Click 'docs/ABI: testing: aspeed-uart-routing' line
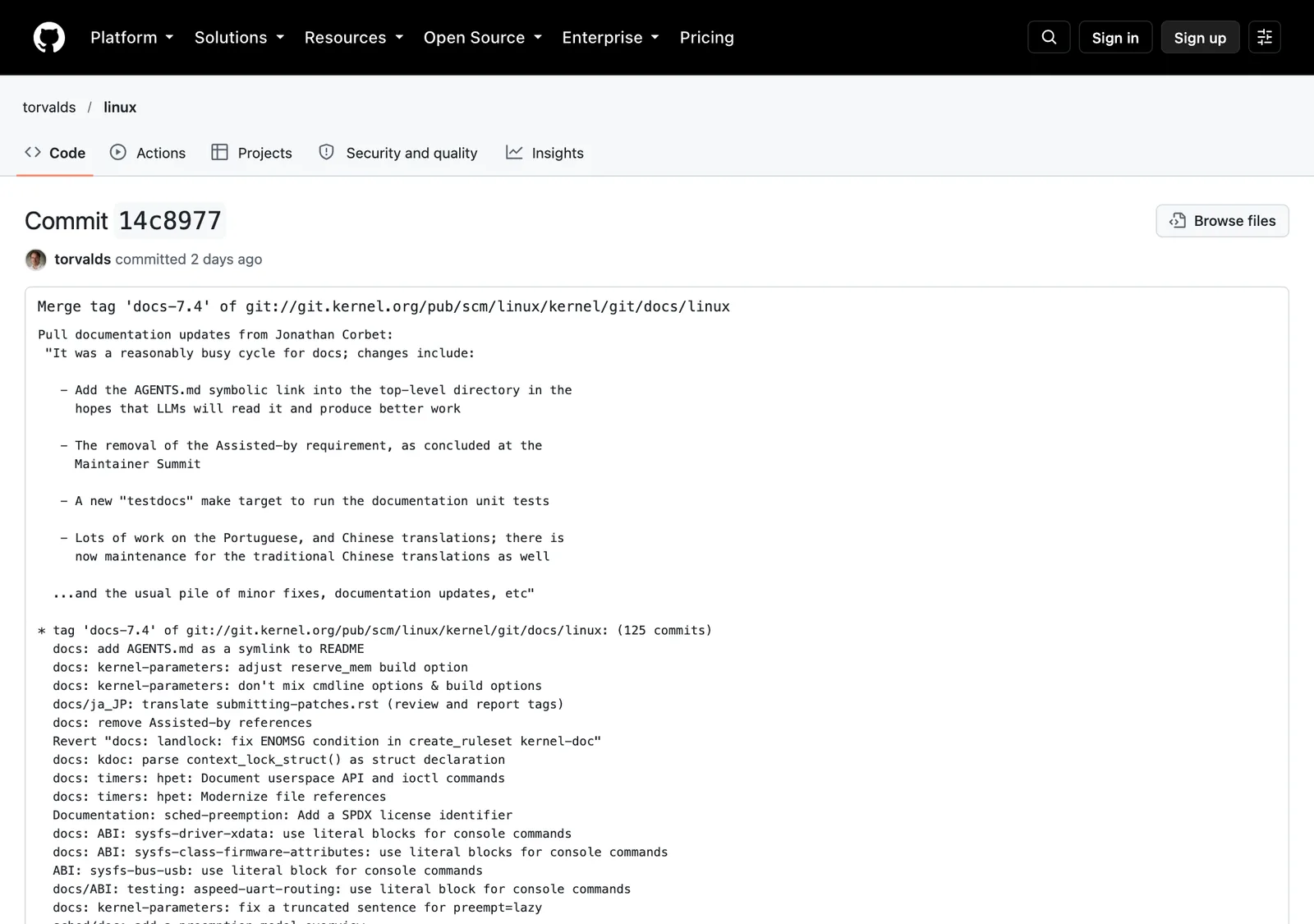The image size is (1314, 924). 342,890
